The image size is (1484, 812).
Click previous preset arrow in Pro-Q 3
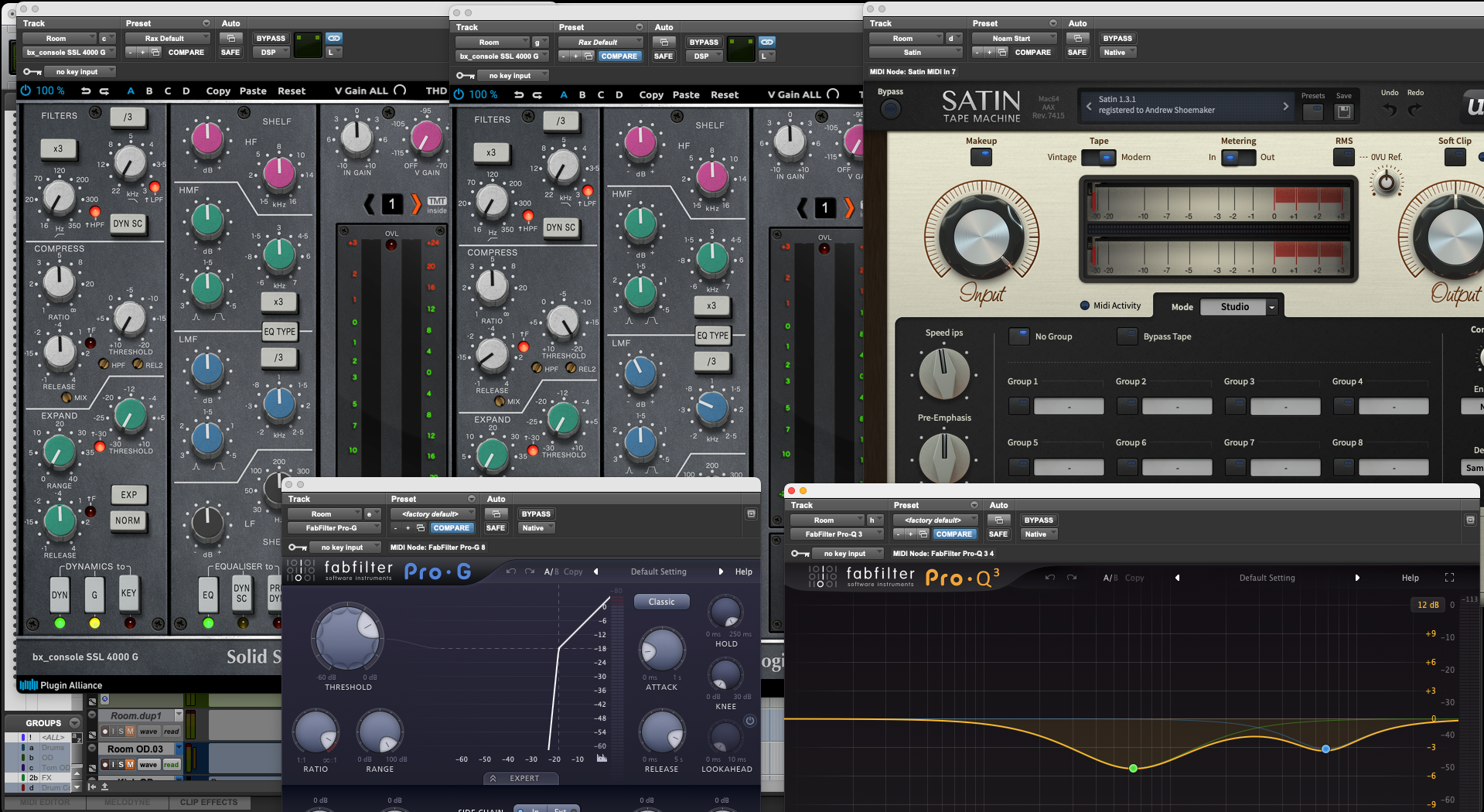[x=1177, y=578]
